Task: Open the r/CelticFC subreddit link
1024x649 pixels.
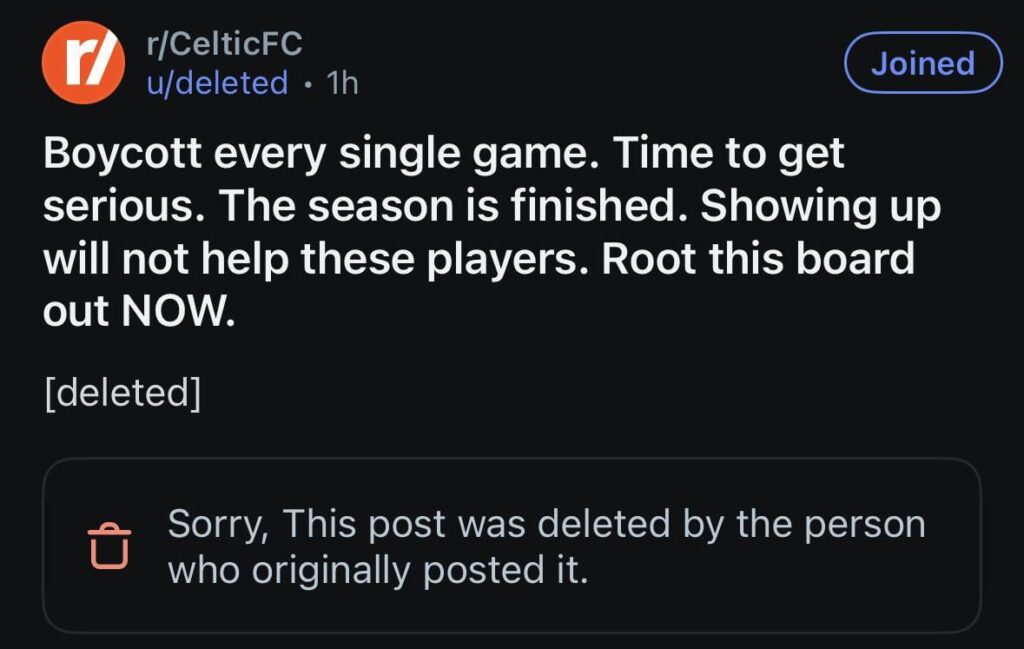Action: (x=227, y=44)
